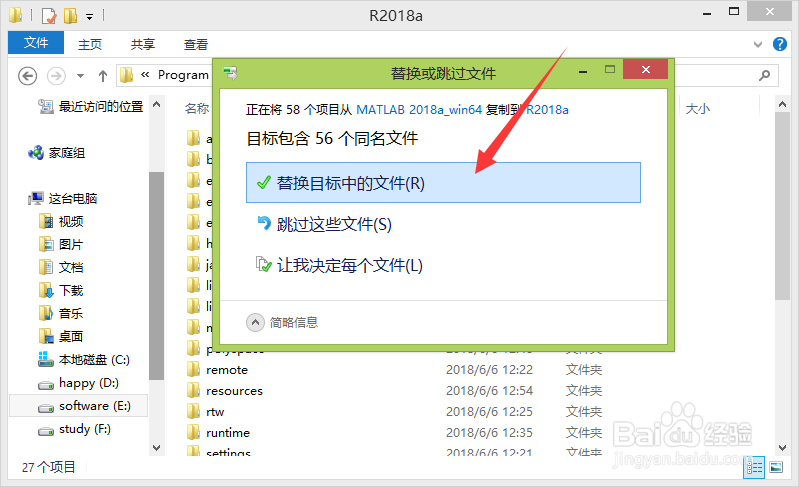The height and width of the screenshot is (487, 799).
Task: Click file list scroll up arrow
Action: 782,104
